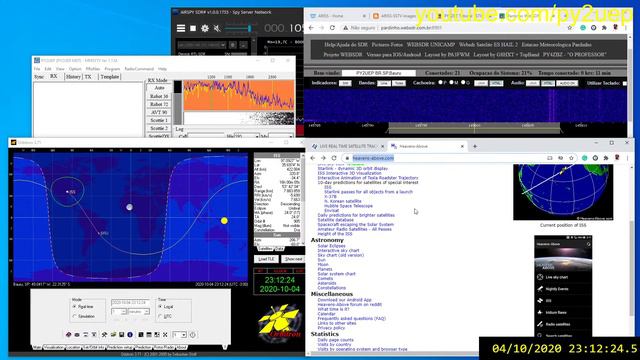Stop the radio in SDR# window
Screen dimensions: 640x360
193,28
